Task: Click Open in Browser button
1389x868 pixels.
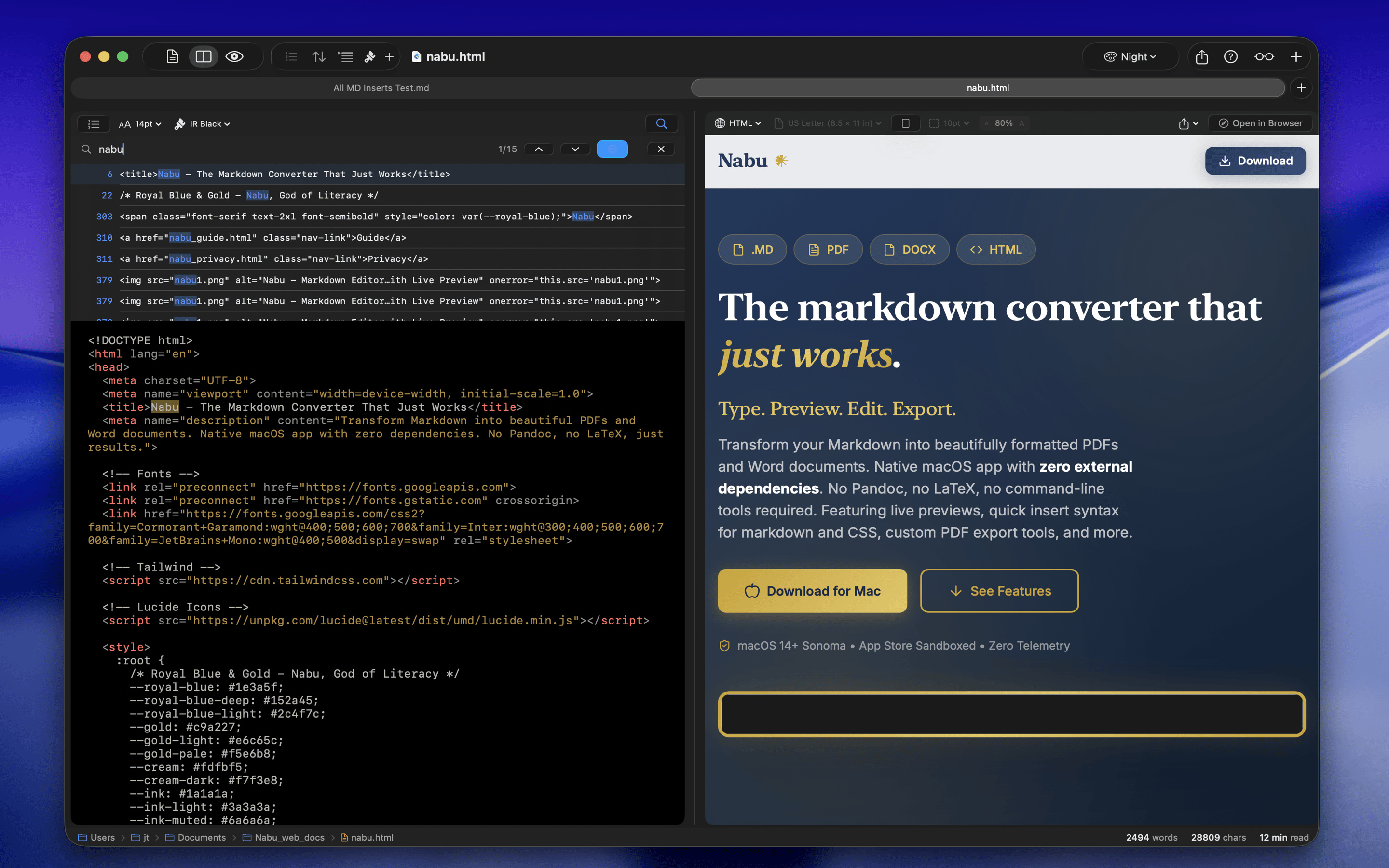Action: click(x=1260, y=123)
